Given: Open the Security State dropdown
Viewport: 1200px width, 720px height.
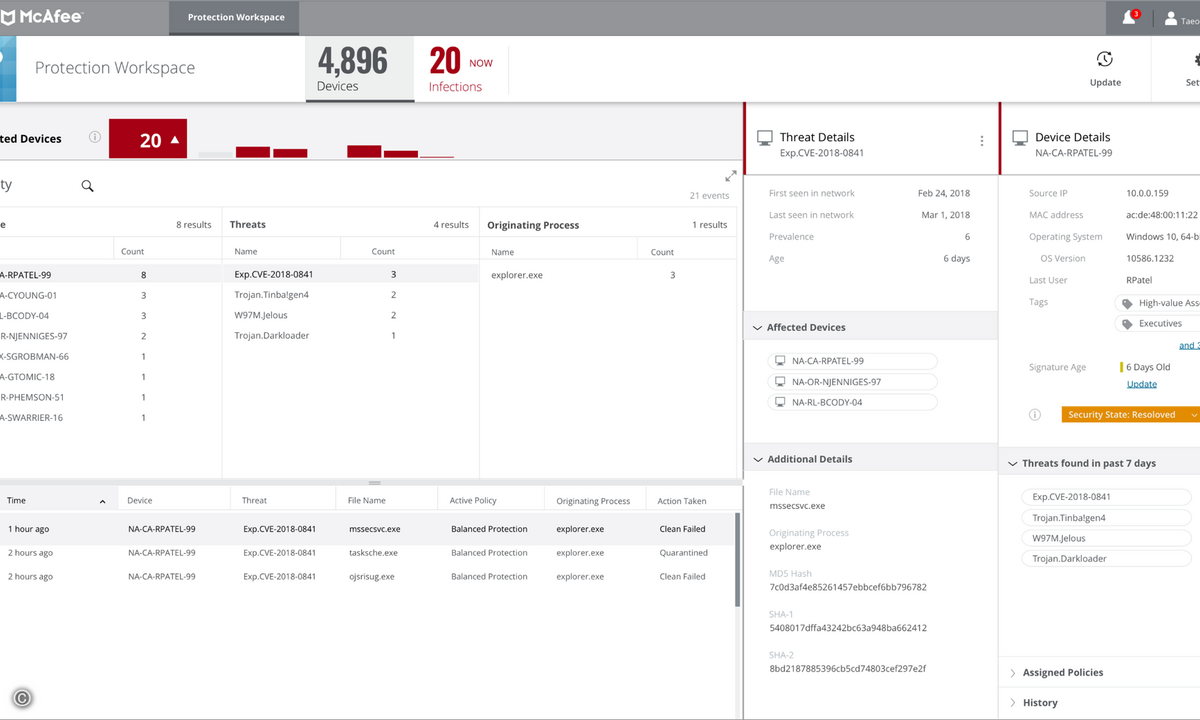Looking at the screenshot, I should pos(1131,414).
